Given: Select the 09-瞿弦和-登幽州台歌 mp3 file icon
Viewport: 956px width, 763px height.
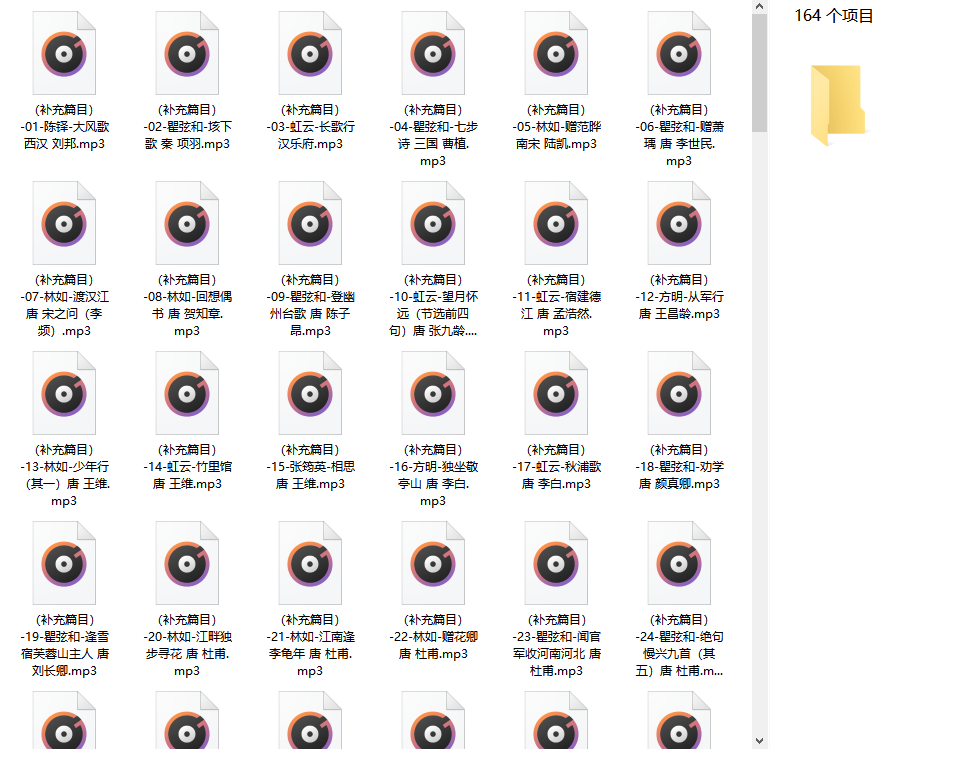Looking at the screenshot, I should point(310,223).
